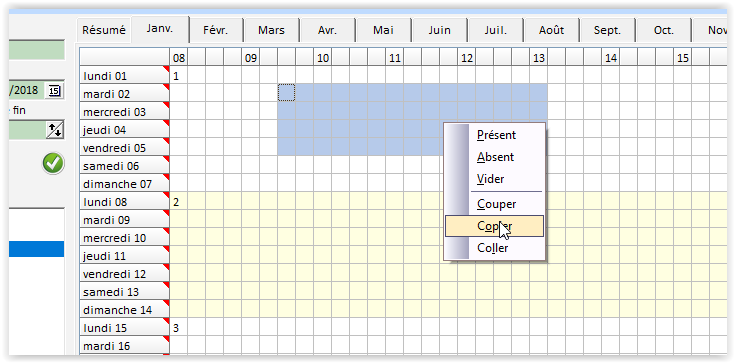Switch to the Août tab
Image resolution: width=735 pixels, height=363 pixels.
tap(551, 31)
